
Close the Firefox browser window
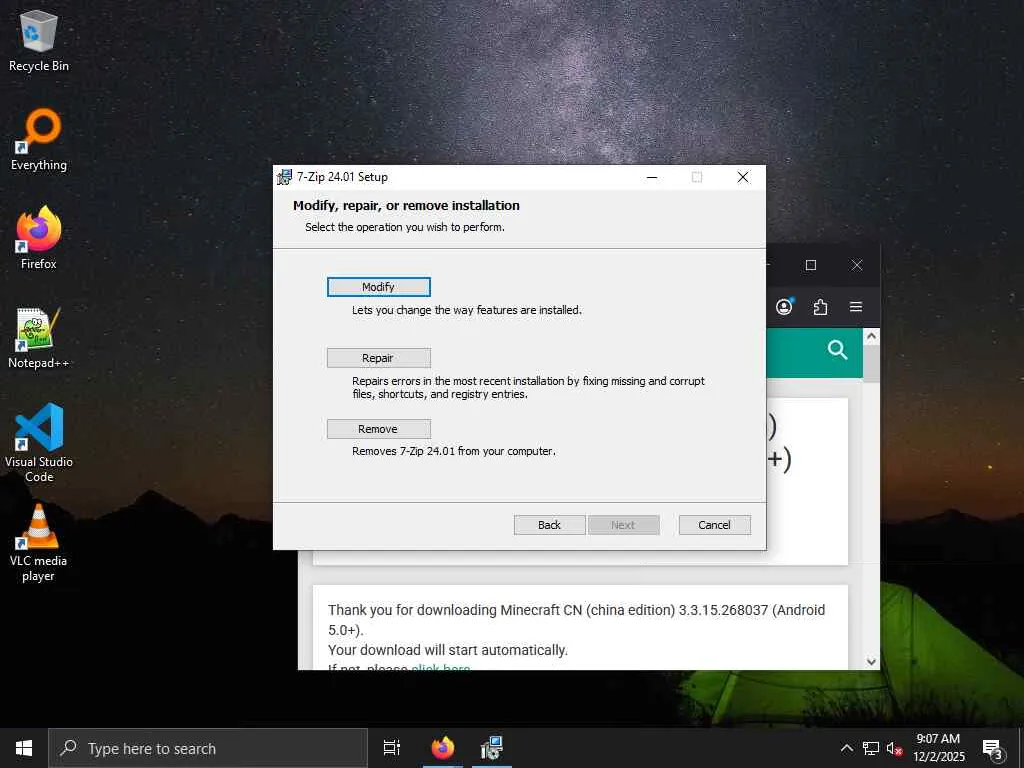click(857, 265)
